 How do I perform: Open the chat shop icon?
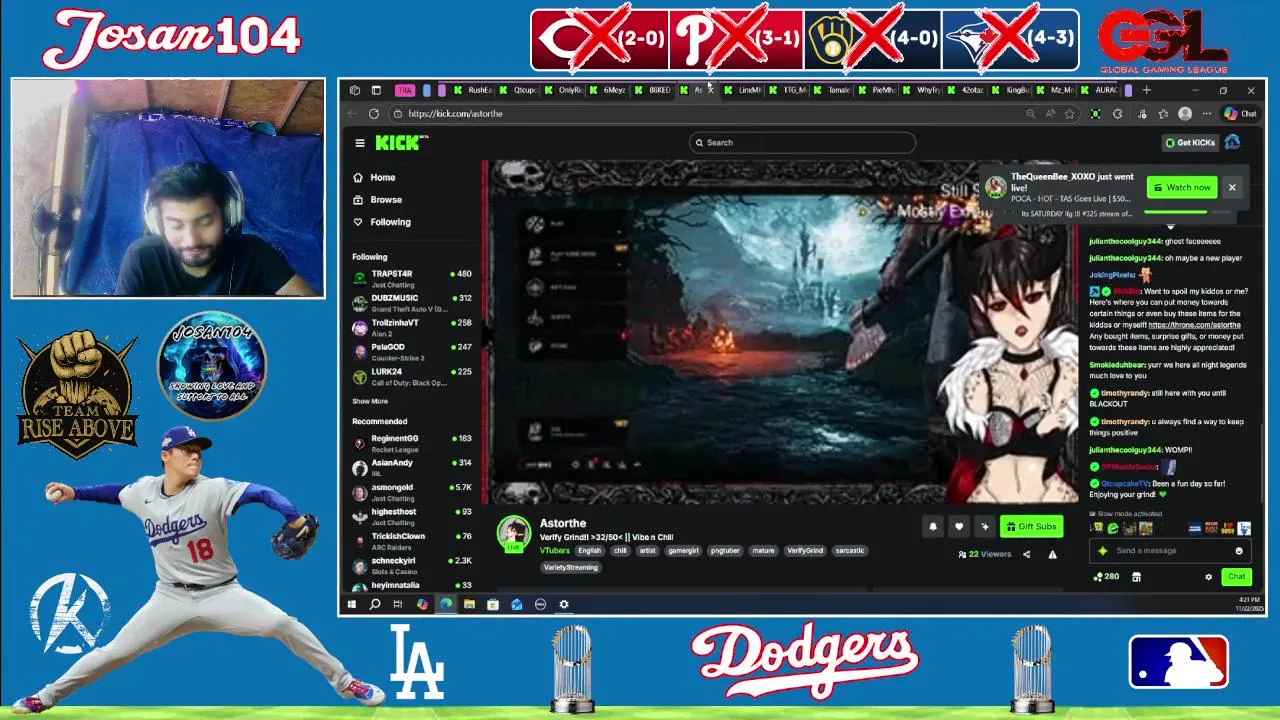1136,577
